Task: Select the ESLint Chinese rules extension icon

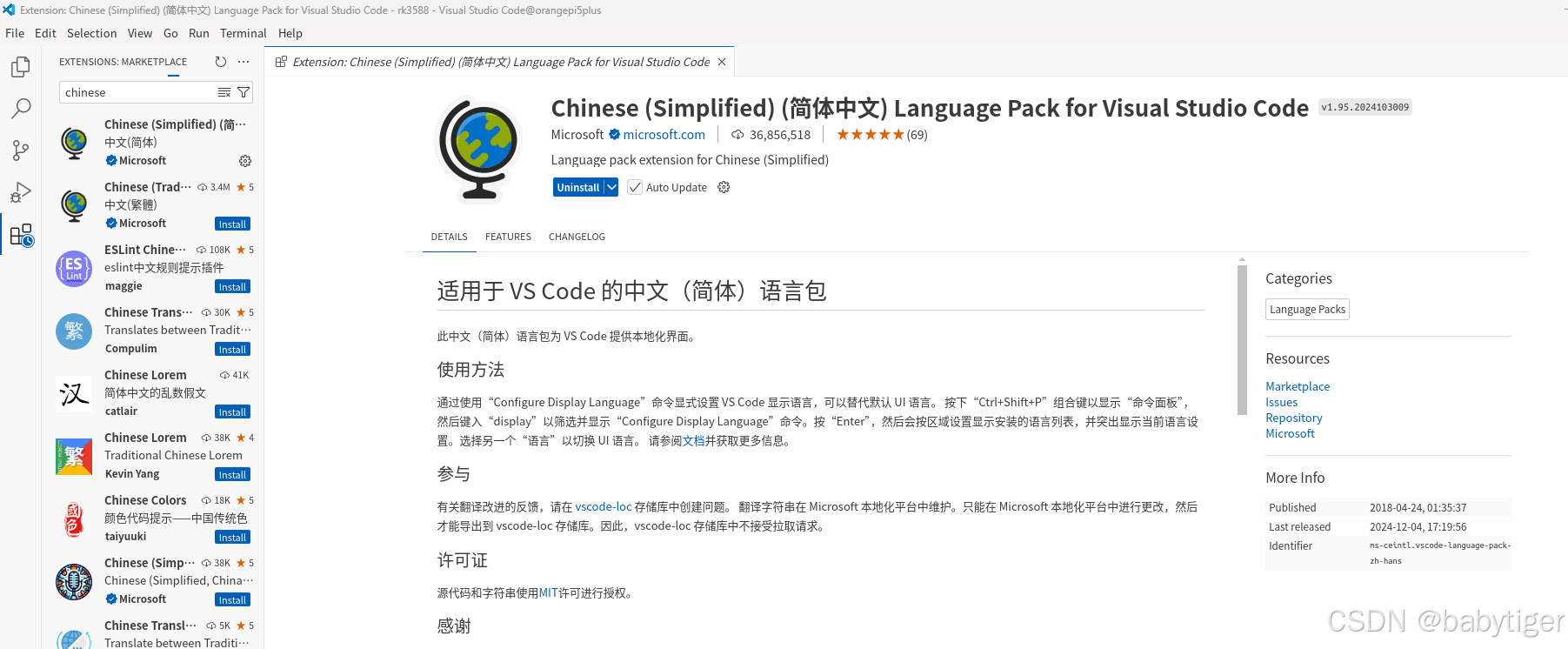Action: 74,268
